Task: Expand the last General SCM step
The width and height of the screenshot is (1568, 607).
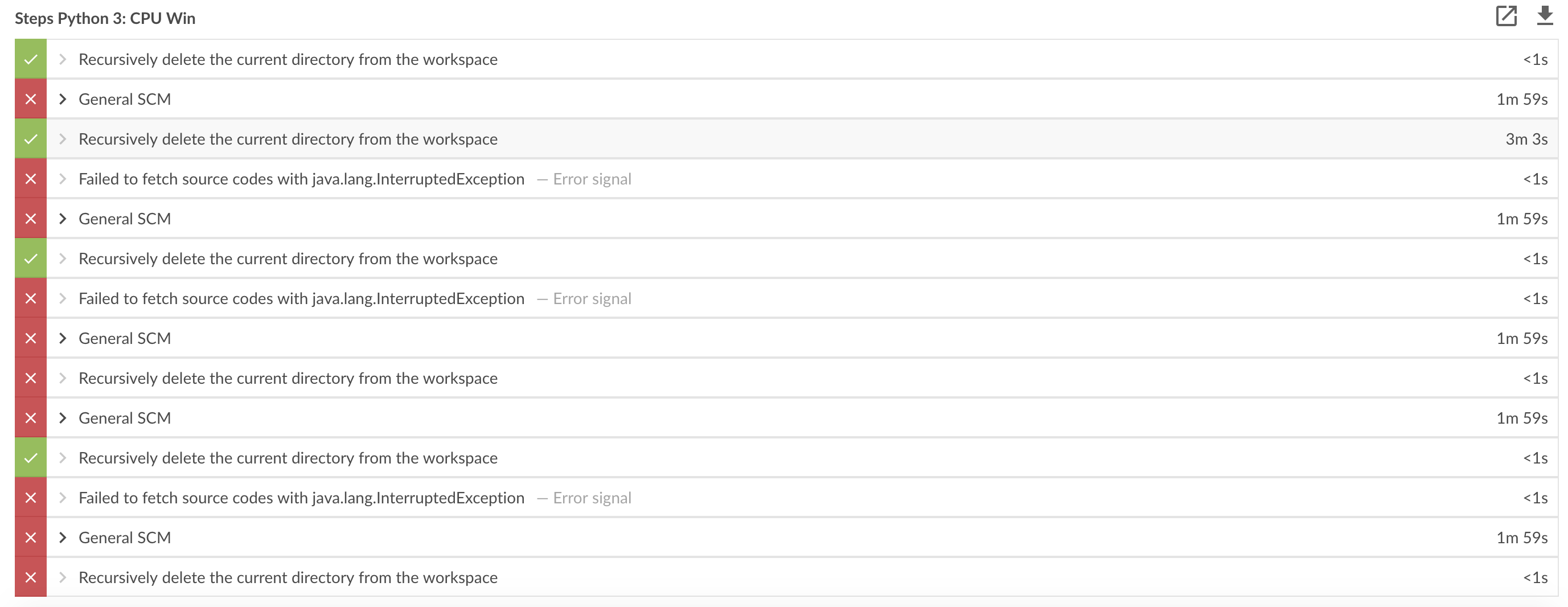Action: tap(63, 537)
